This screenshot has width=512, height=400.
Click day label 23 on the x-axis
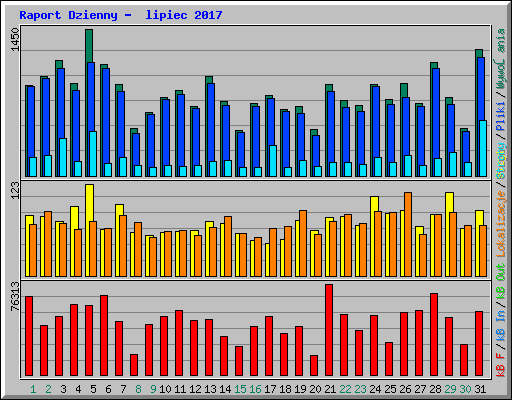(360, 389)
